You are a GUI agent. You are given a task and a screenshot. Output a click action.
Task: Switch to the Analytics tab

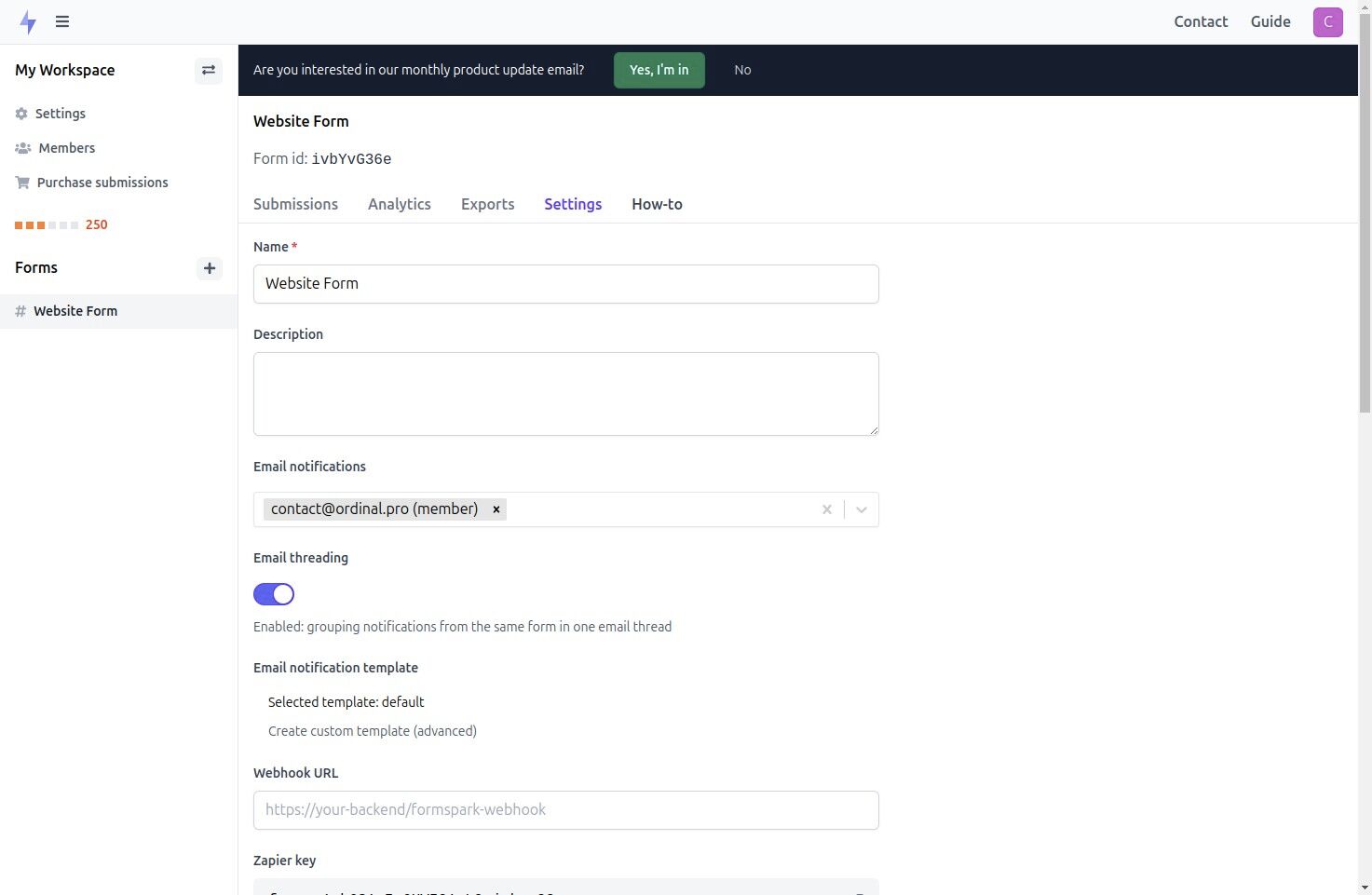(x=399, y=204)
